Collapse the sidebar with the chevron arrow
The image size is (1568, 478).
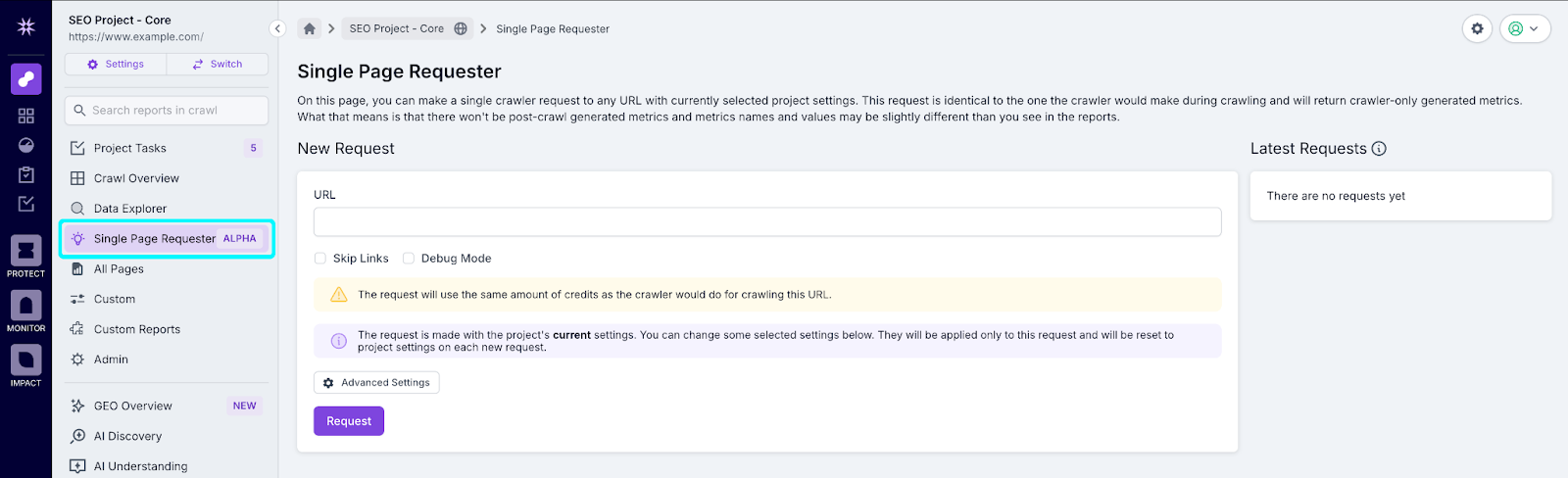click(277, 28)
